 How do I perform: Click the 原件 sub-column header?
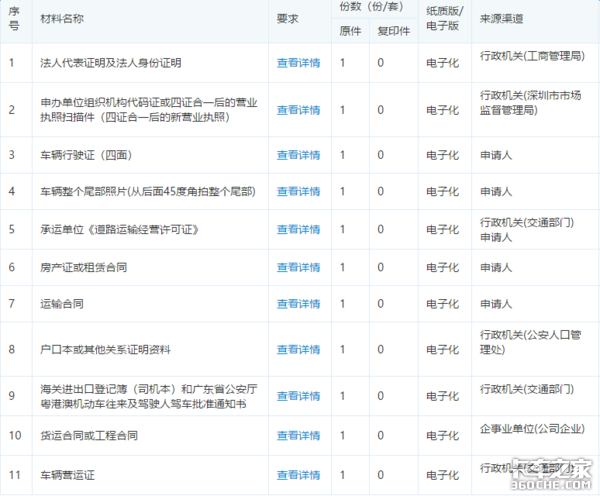click(351, 30)
